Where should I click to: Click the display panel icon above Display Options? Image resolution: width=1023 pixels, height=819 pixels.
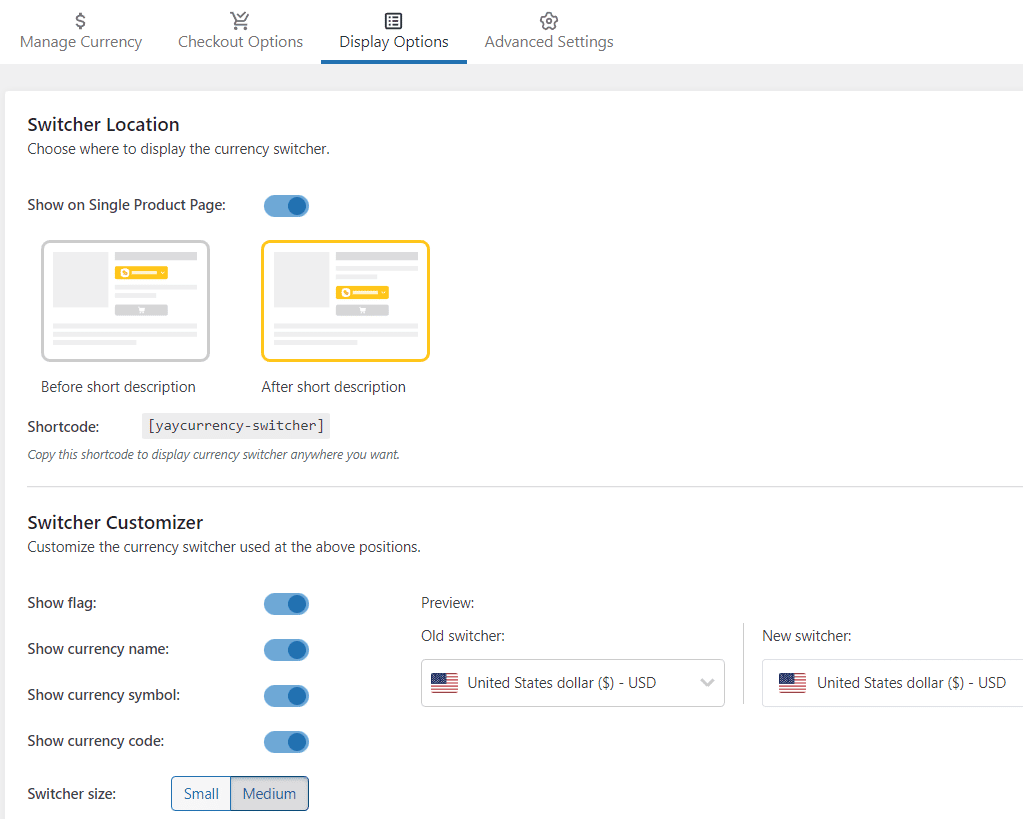(393, 18)
